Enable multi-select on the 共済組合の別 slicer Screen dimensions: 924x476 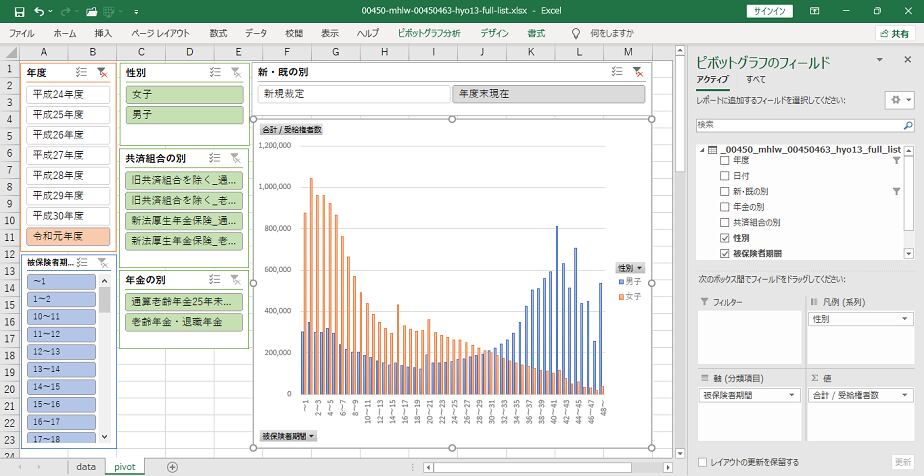click(215, 158)
